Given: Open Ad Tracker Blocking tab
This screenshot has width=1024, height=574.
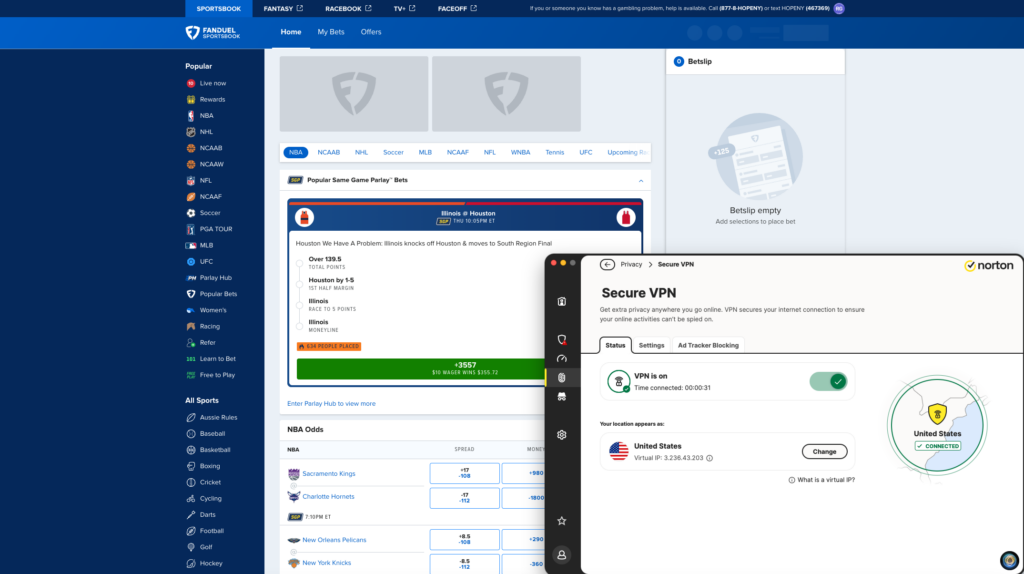Looking at the screenshot, I should tap(708, 345).
